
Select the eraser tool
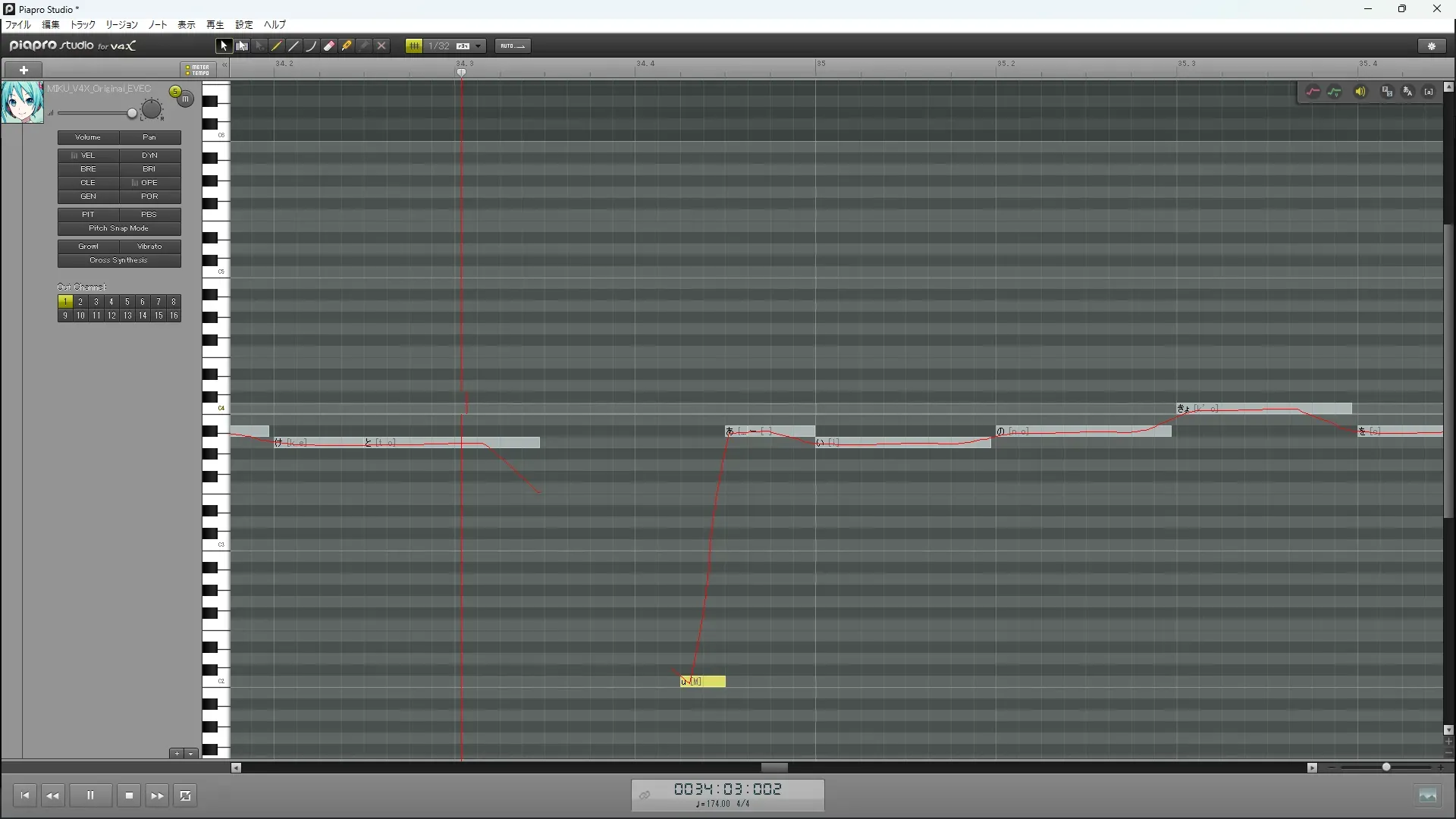pos(329,46)
